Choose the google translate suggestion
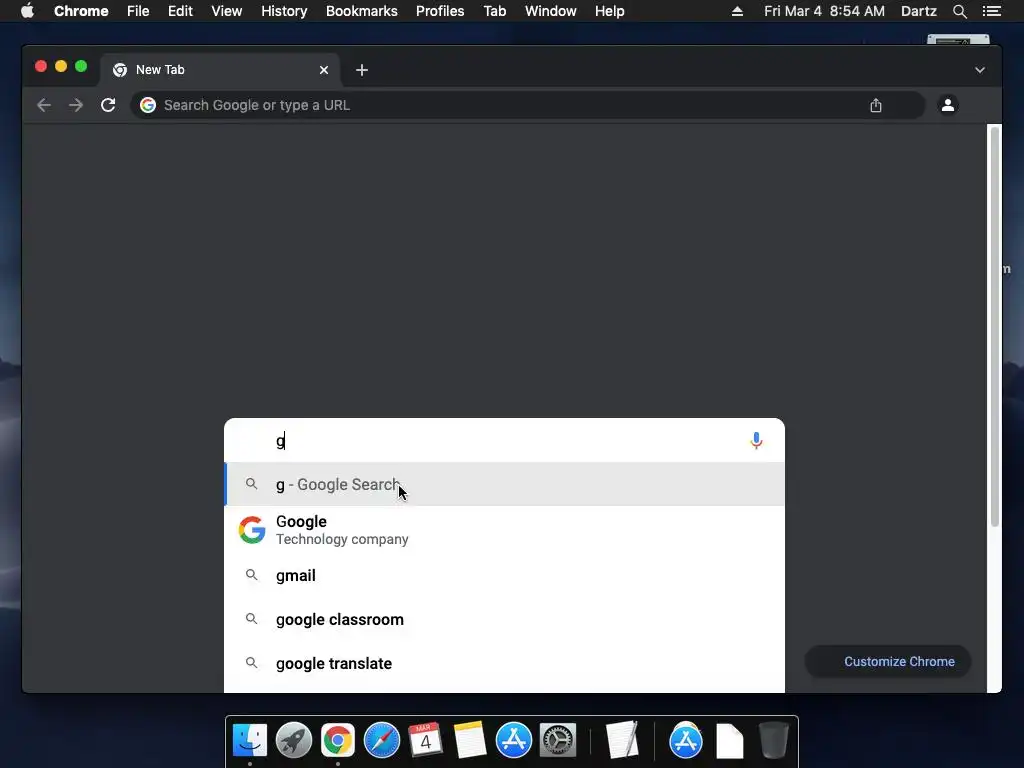 coord(504,663)
